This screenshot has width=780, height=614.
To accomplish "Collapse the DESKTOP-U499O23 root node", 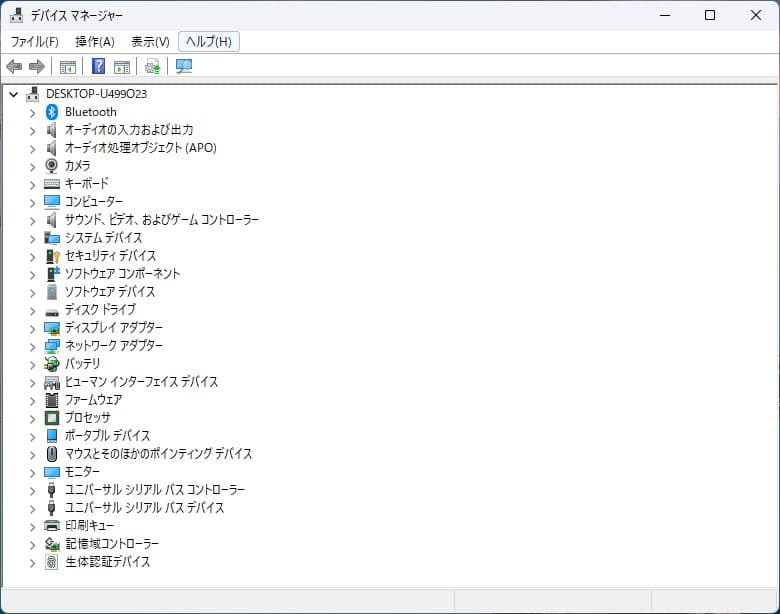I will pyautogui.click(x=14, y=94).
